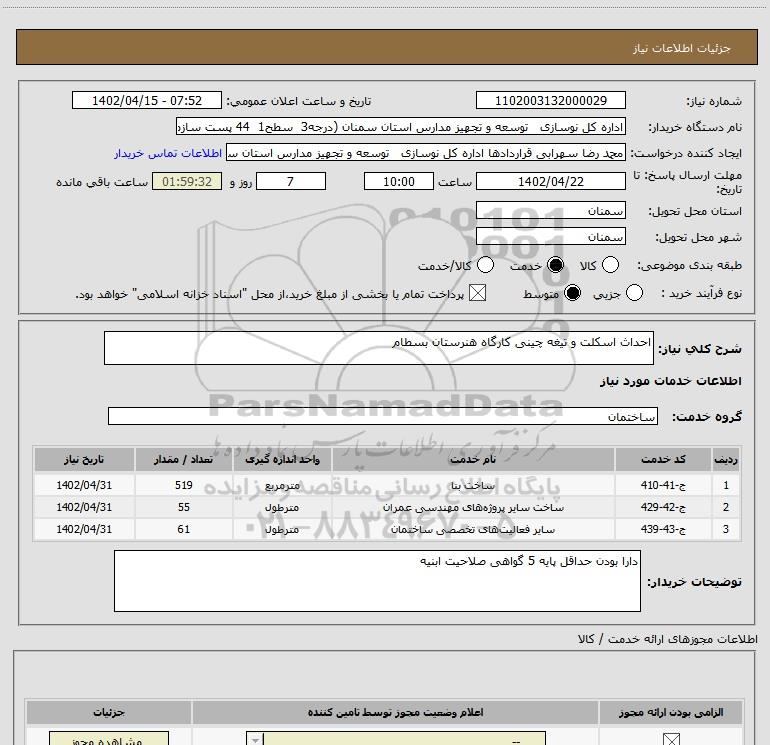The image size is (770, 745).
Task: Open اطلاعات تماس خریدار link
Action: pyautogui.click(x=168, y=153)
